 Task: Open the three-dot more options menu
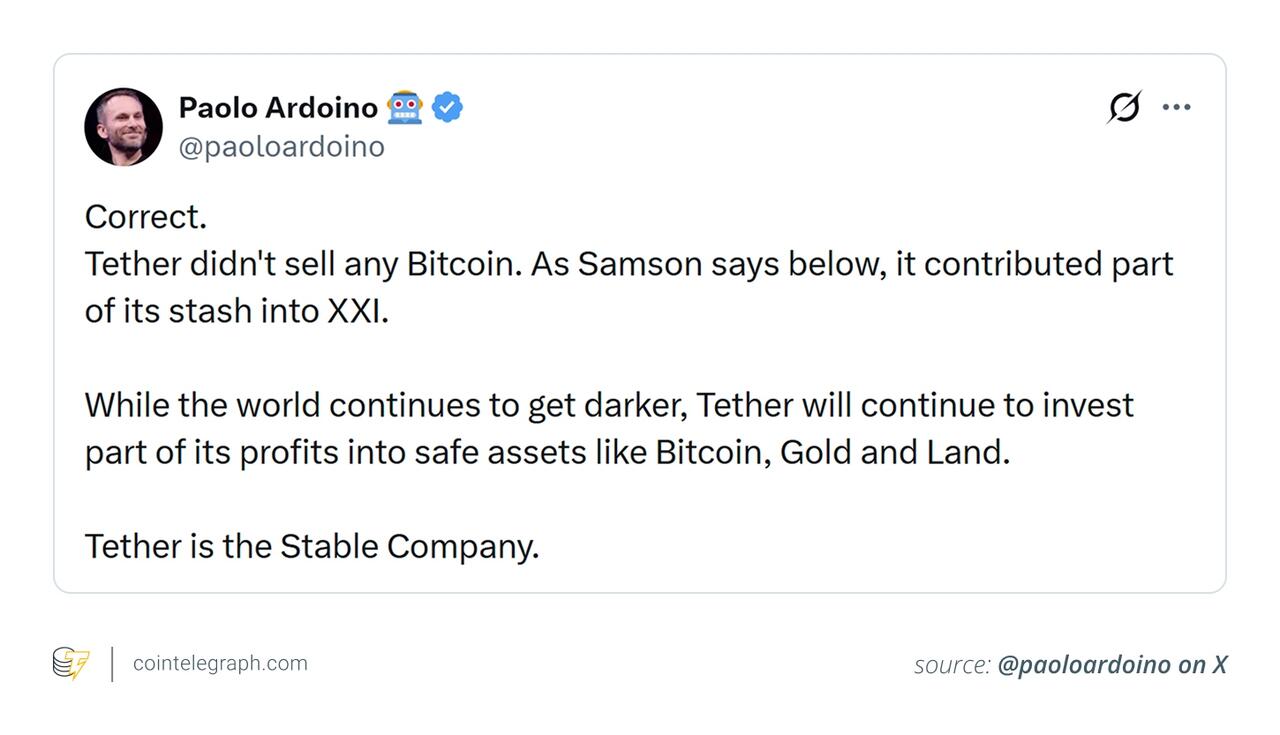[x=1176, y=107]
